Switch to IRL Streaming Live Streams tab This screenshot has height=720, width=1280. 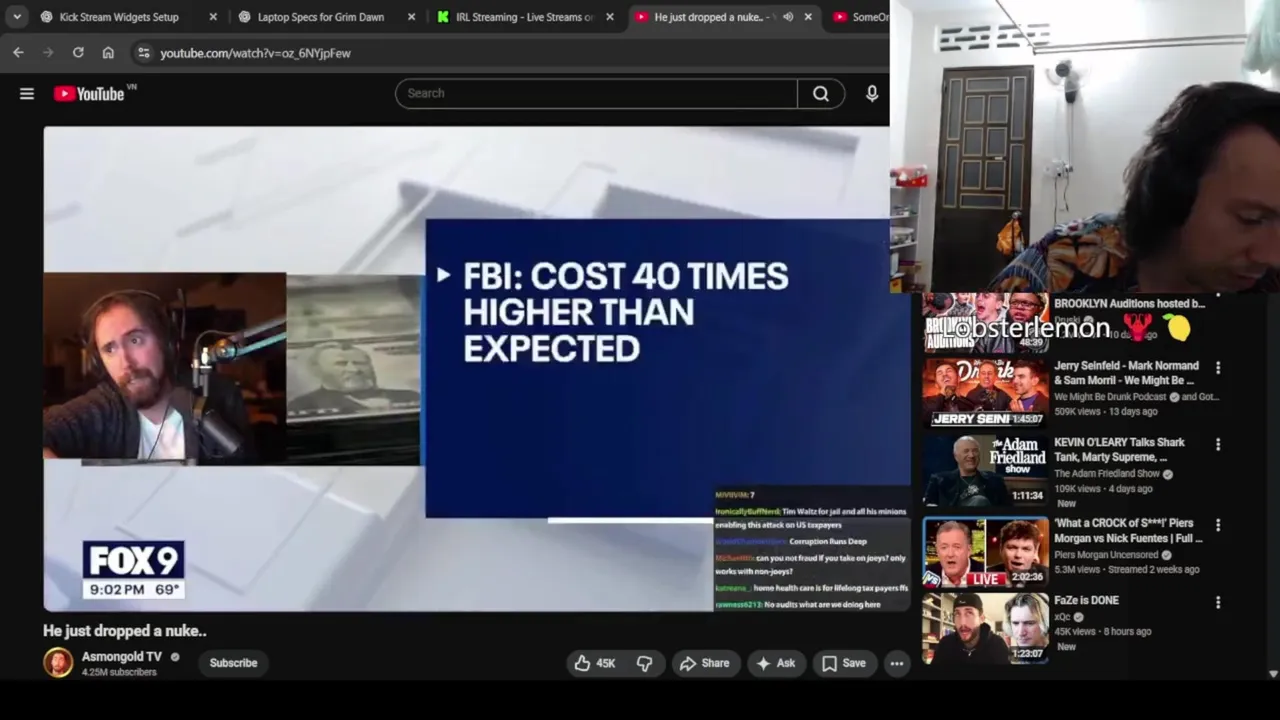524,17
